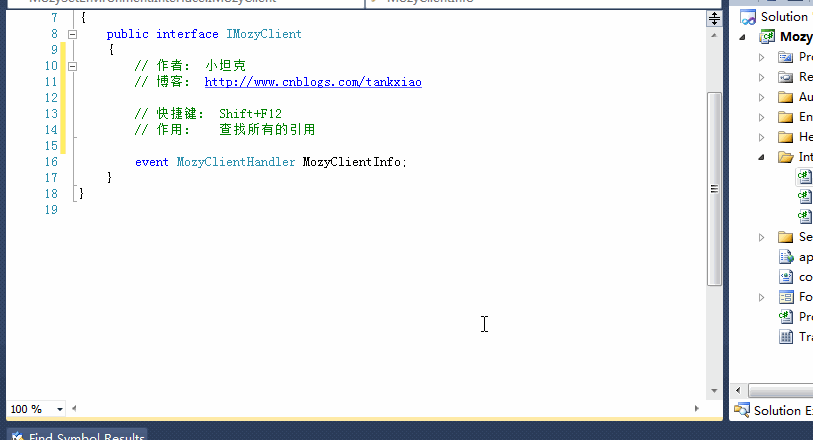Click the 'event' keyword on line 16
This screenshot has width=813, height=440.
(x=151, y=162)
